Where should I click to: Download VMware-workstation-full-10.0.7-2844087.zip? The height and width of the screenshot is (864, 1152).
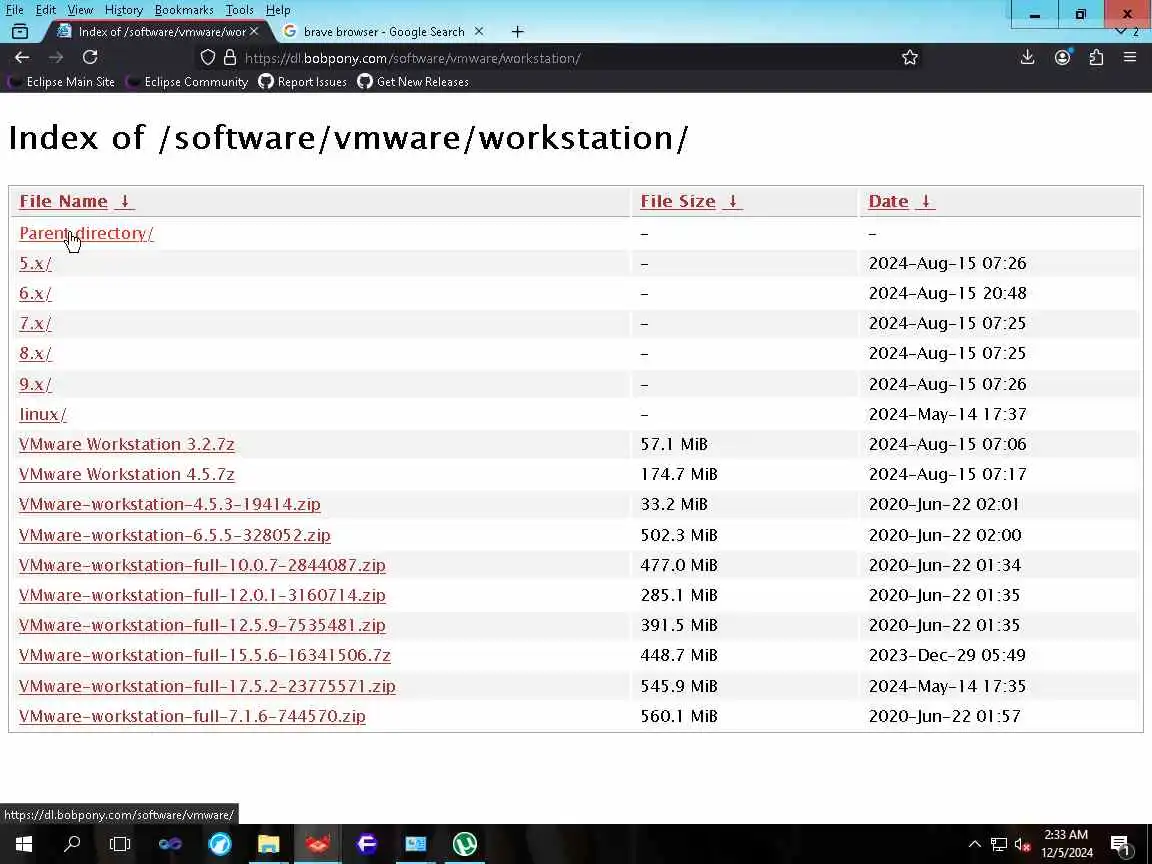point(202,565)
